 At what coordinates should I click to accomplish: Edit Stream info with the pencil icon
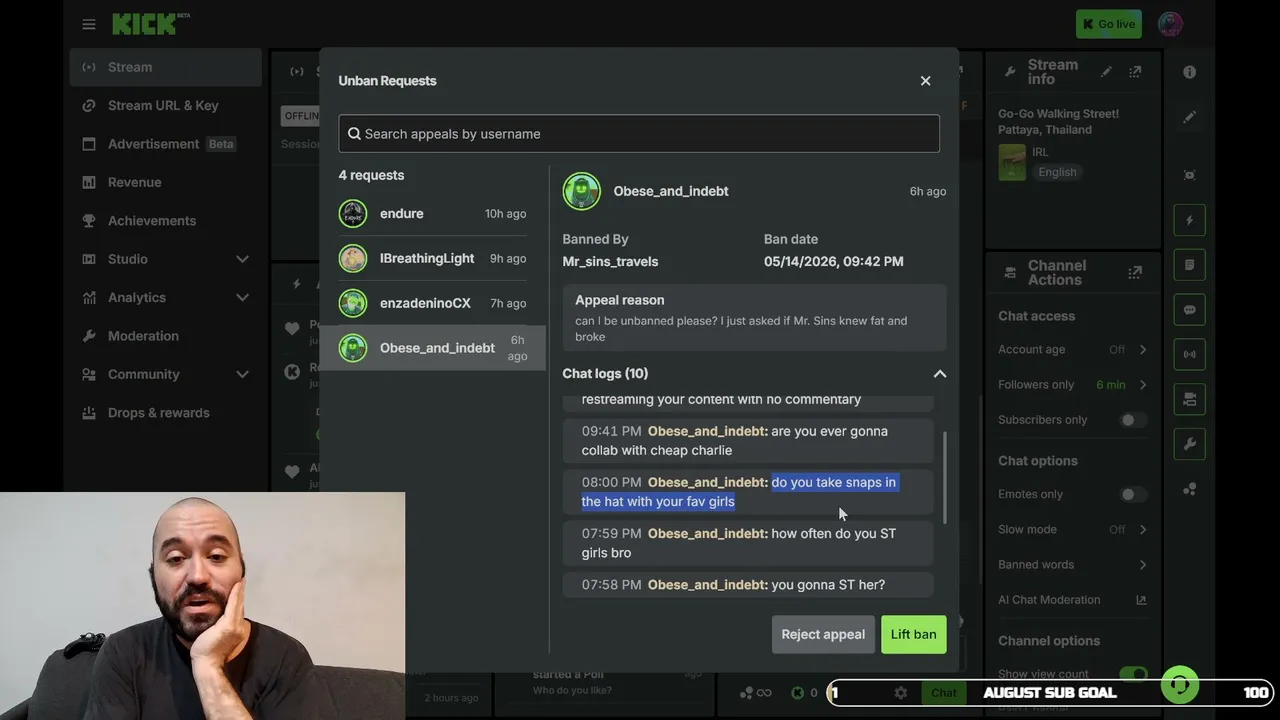(x=1106, y=72)
